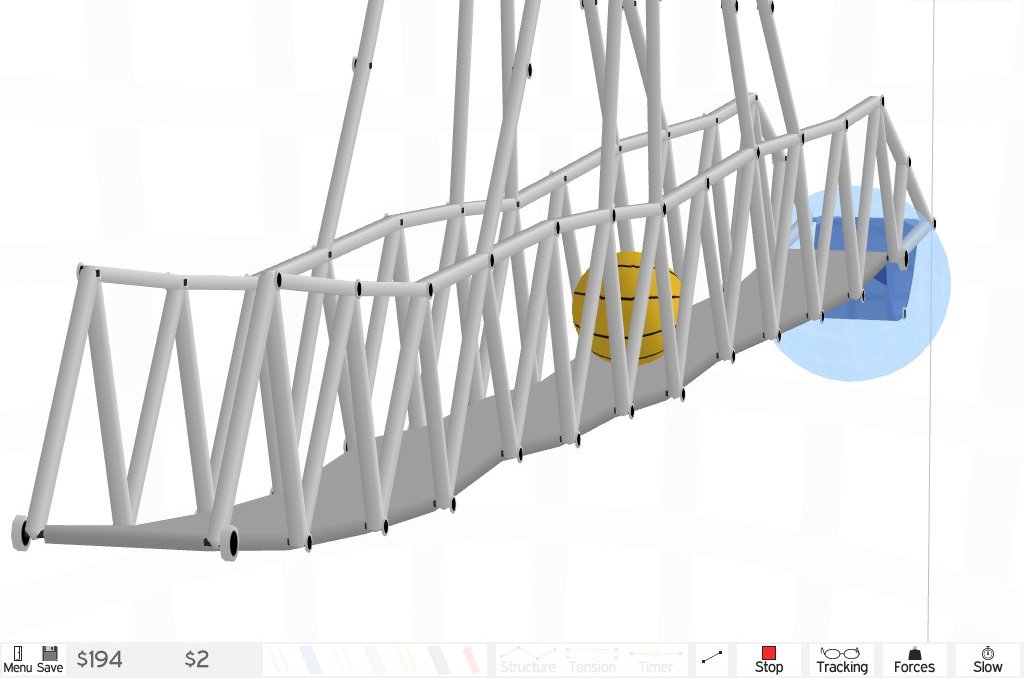Enable Slow motion stopwatch icon
The width and height of the screenshot is (1024, 678).
[987, 659]
